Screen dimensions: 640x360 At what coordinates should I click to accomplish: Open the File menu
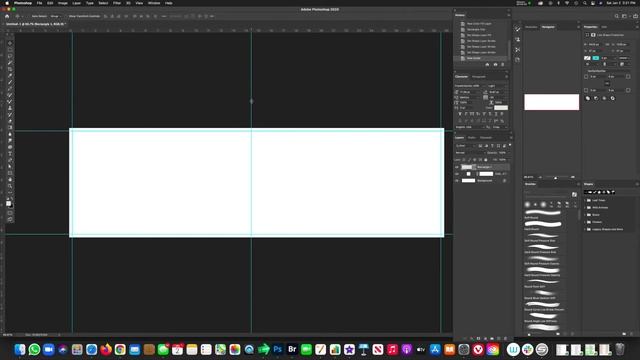[x=39, y=3]
